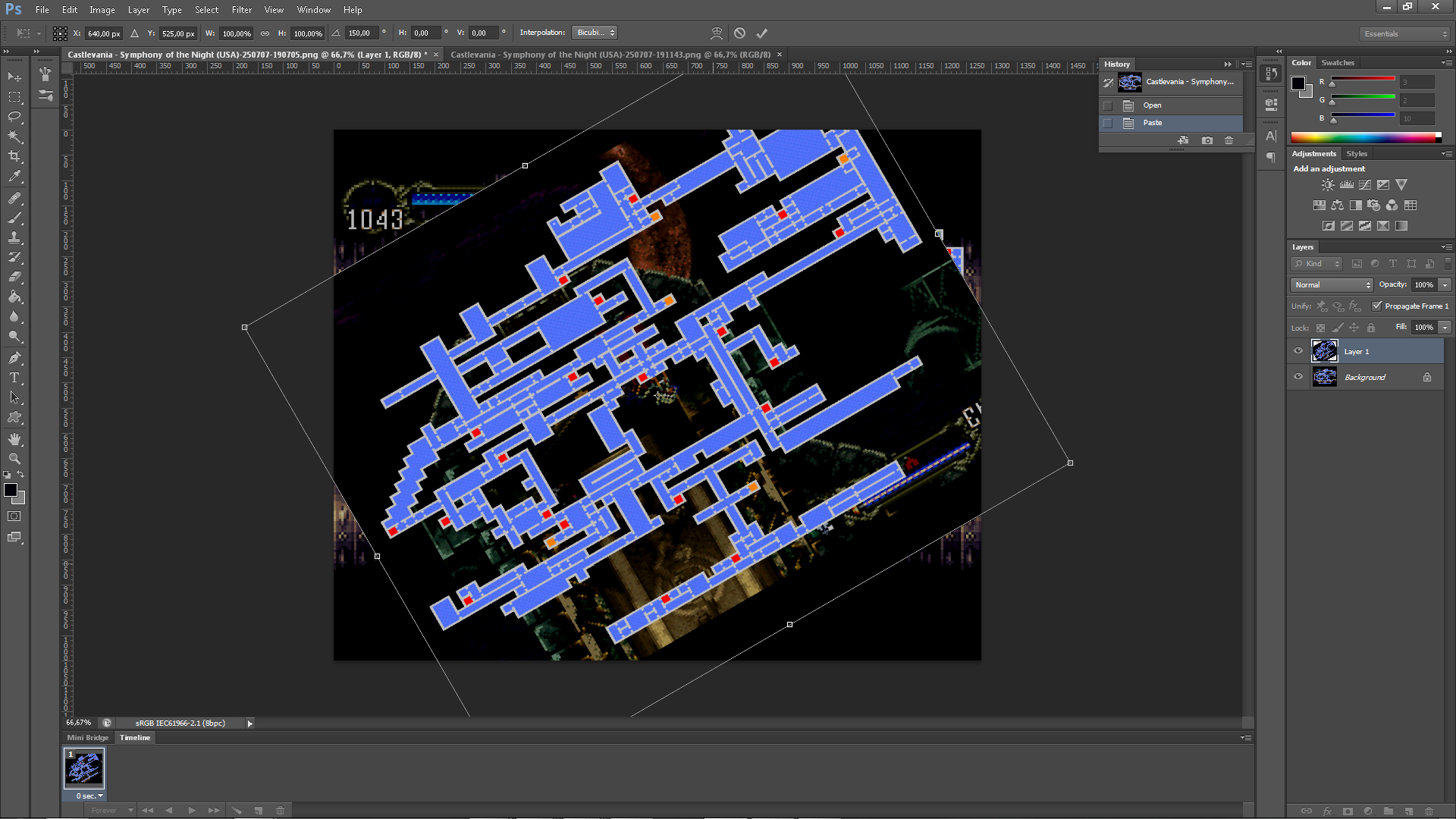Open layer filter Kind dropdown
Viewport: 1456px width, 819px height.
tap(1316, 264)
